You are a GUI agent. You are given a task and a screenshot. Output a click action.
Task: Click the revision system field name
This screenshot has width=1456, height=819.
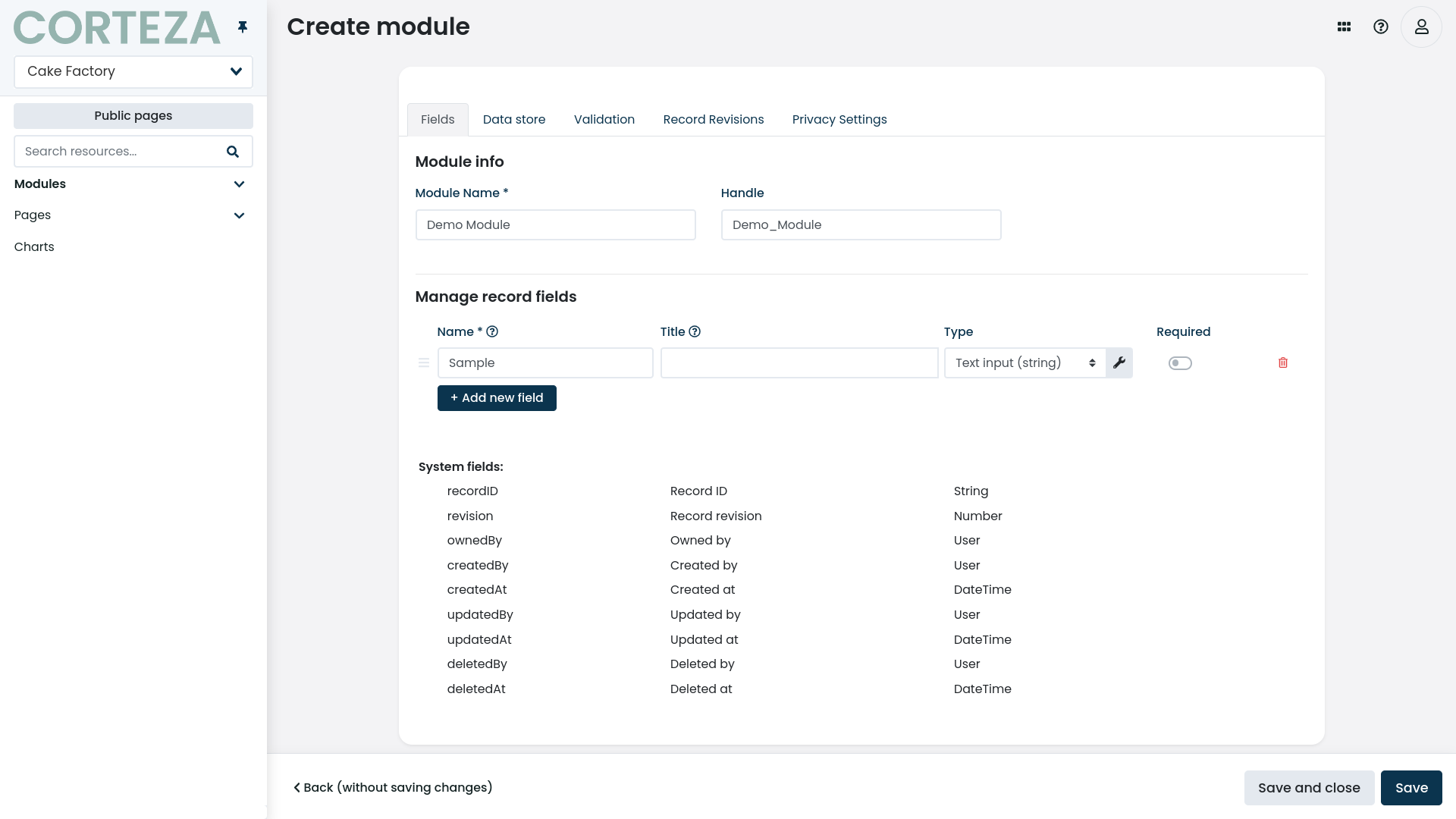click(x=470, y=516)
